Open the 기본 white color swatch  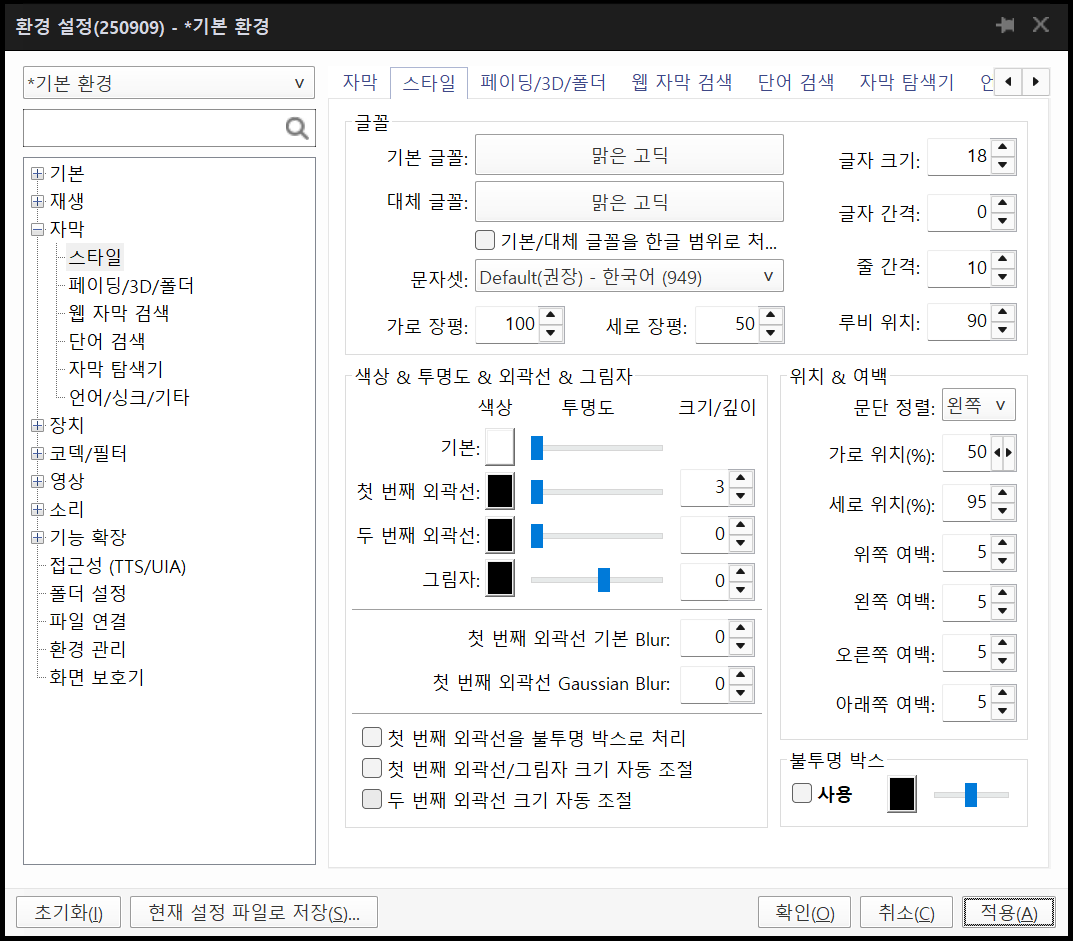(500, 448)
